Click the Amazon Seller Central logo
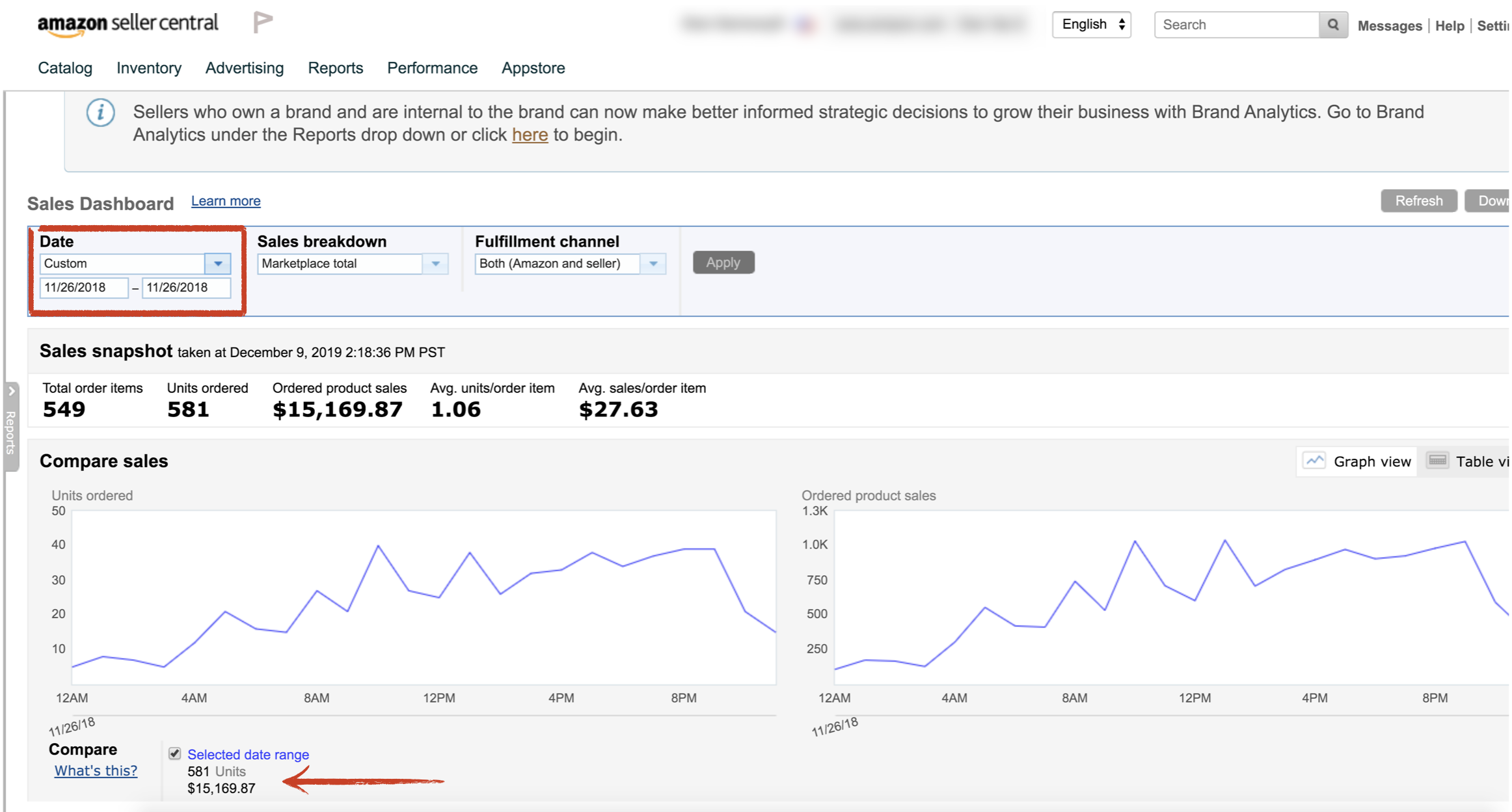The height and width of the screenshot is (812, 1512). (128, 24)
